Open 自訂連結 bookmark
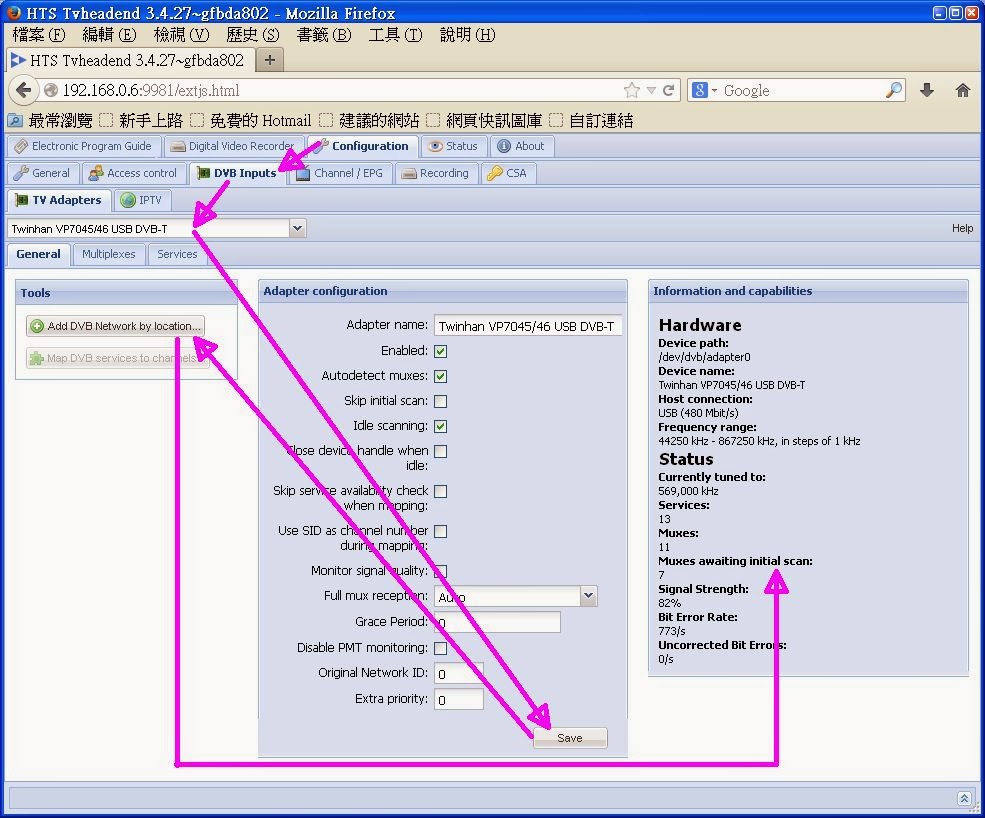This screenshot has height=818, width=985. pyautogui.click(x=591, y=121)
